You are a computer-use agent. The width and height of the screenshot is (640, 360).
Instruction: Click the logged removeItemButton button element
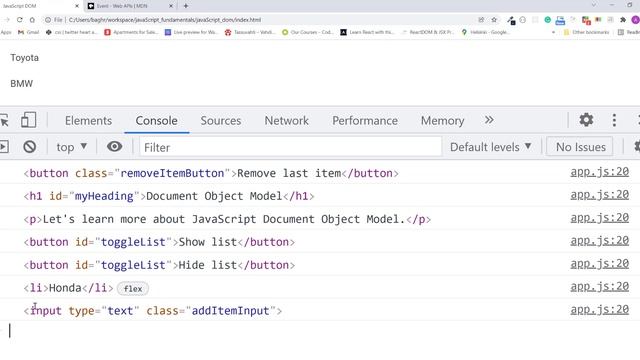211,173
